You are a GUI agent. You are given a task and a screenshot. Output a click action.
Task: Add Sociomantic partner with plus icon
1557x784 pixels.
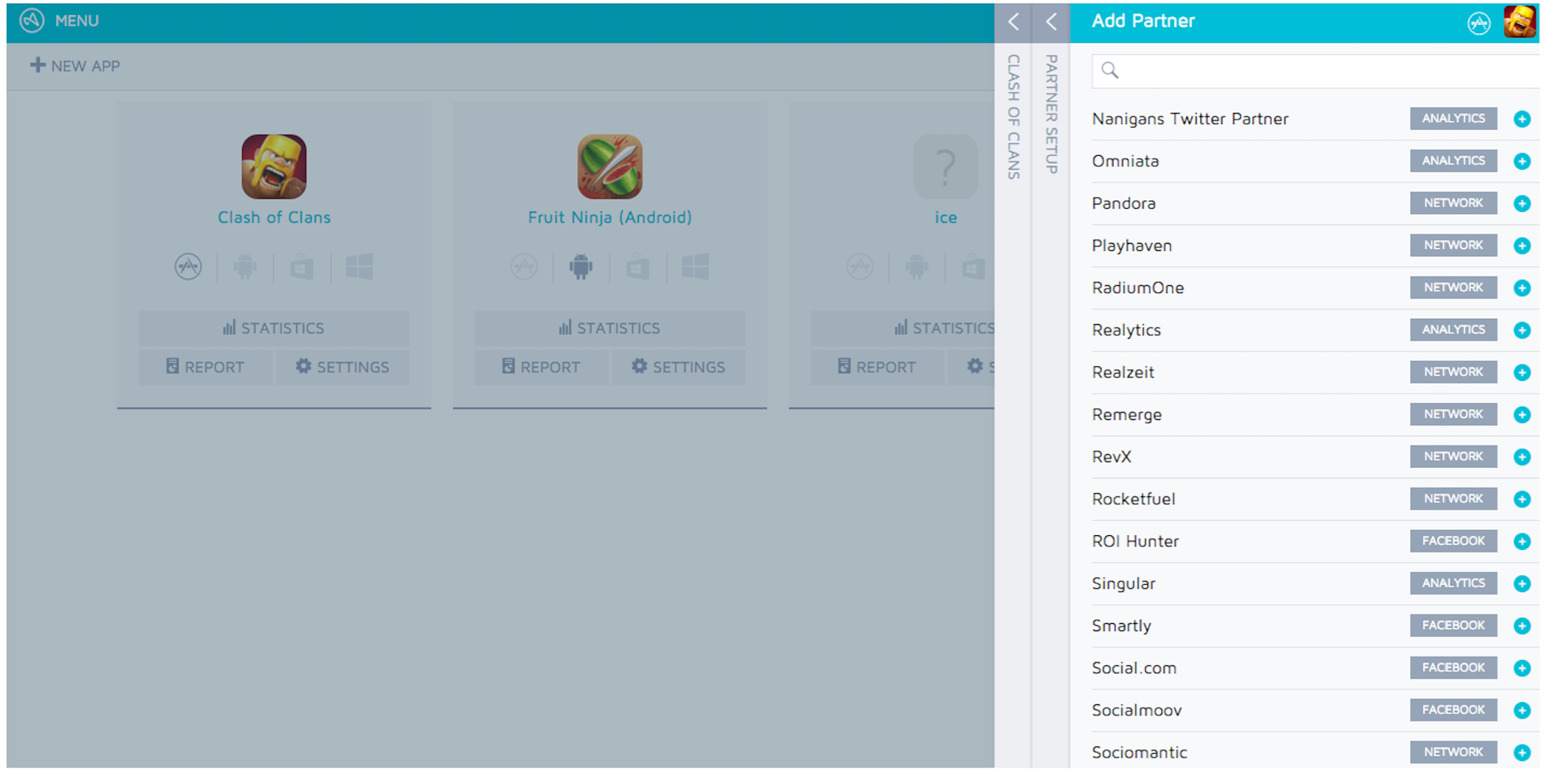tap(1522, 752)
